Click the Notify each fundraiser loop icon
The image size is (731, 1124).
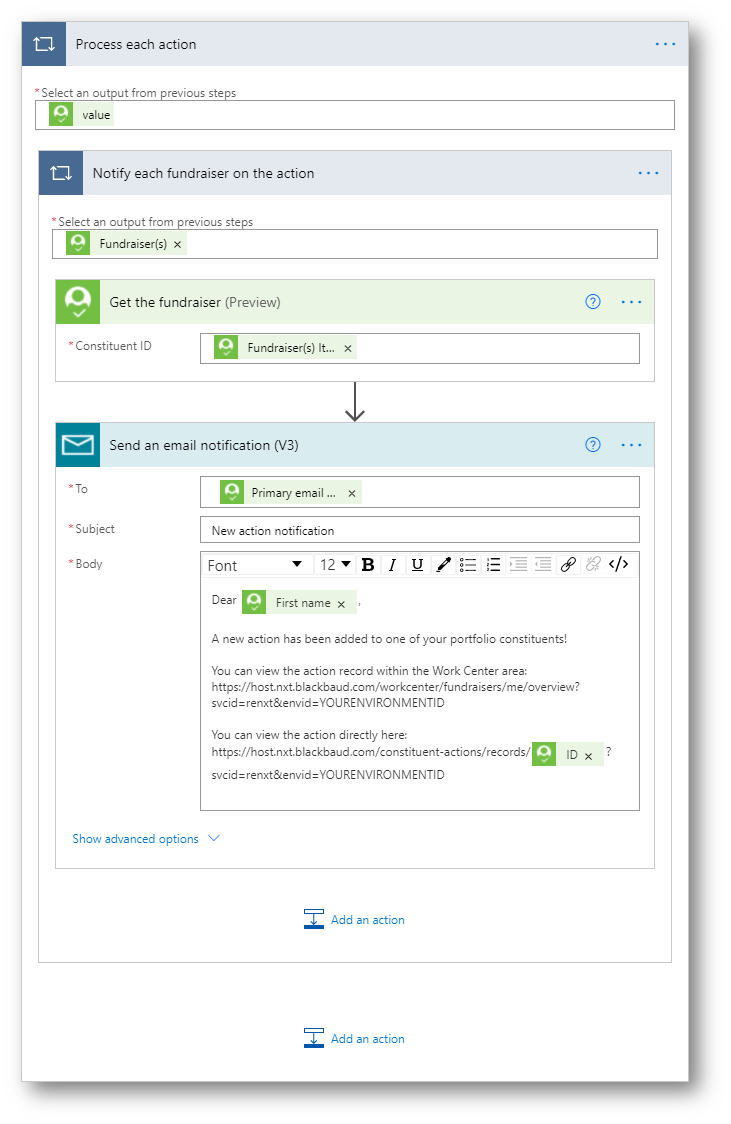[61, 173]
